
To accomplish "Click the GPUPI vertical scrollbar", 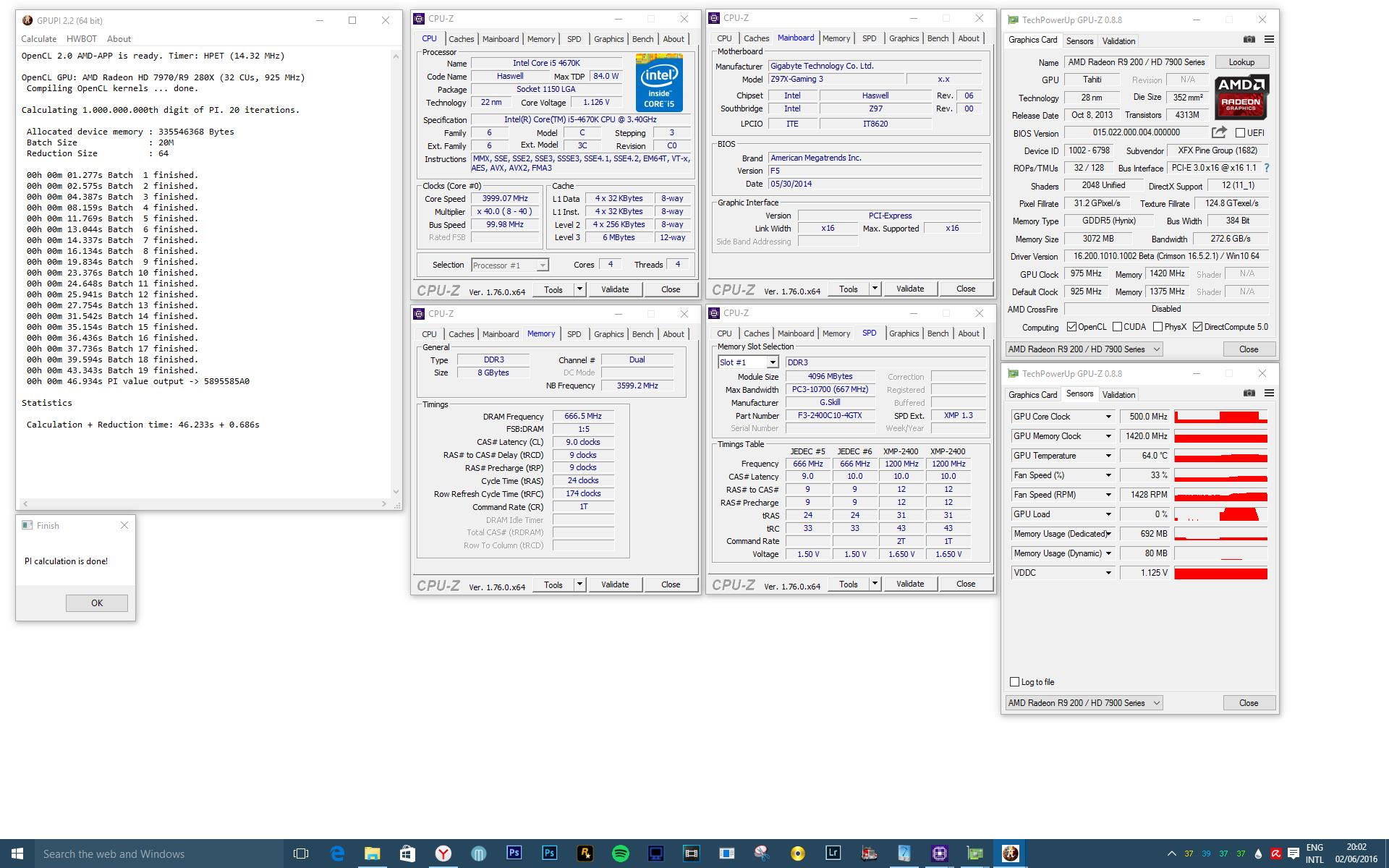I will click(x=396, y=273).
